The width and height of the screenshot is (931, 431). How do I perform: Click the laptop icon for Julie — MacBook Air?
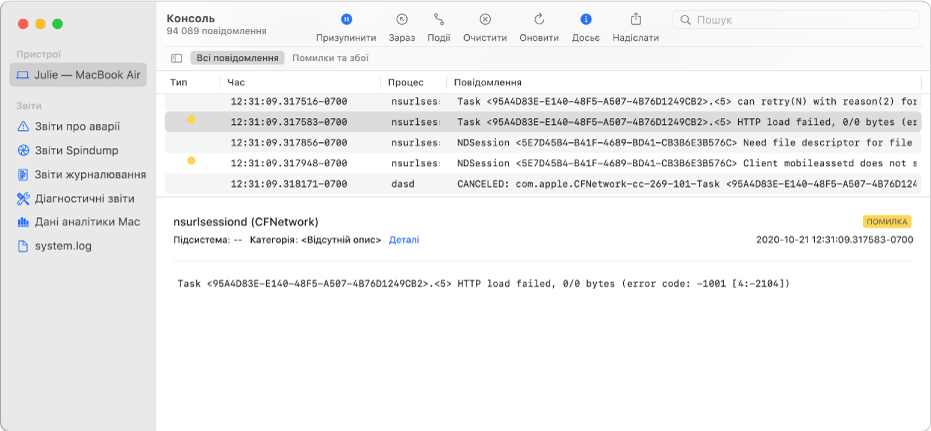tap(23, 75)
